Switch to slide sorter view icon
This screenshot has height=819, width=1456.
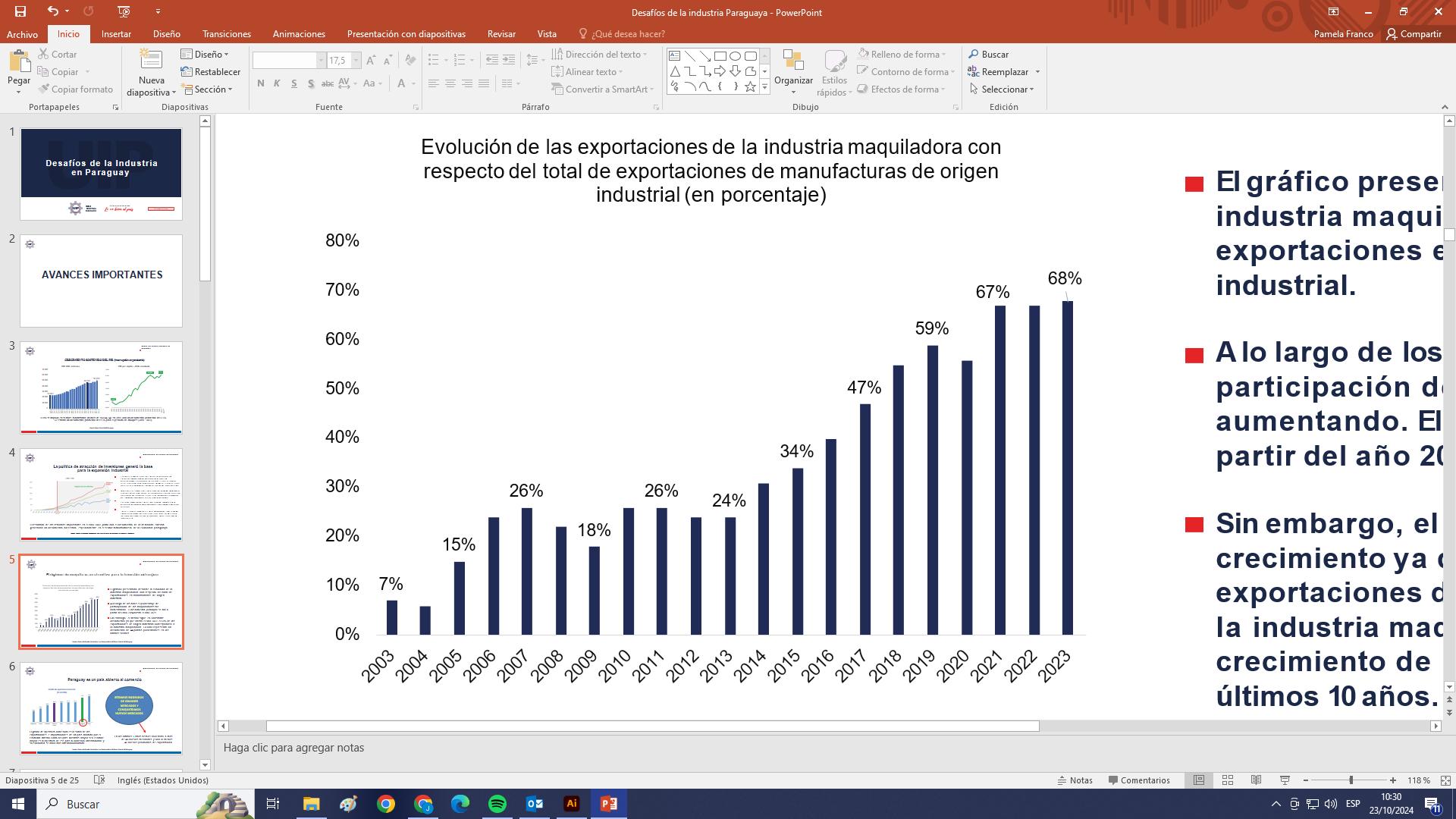pyautogui.click(x=1227, y=780)
